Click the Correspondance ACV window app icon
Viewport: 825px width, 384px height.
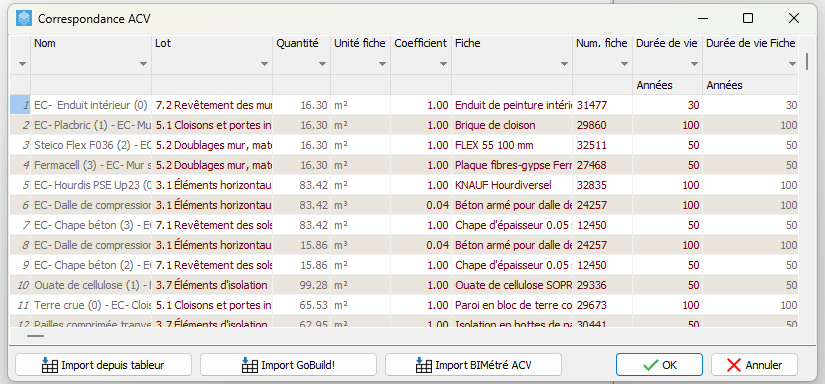[x=24, y=19]
